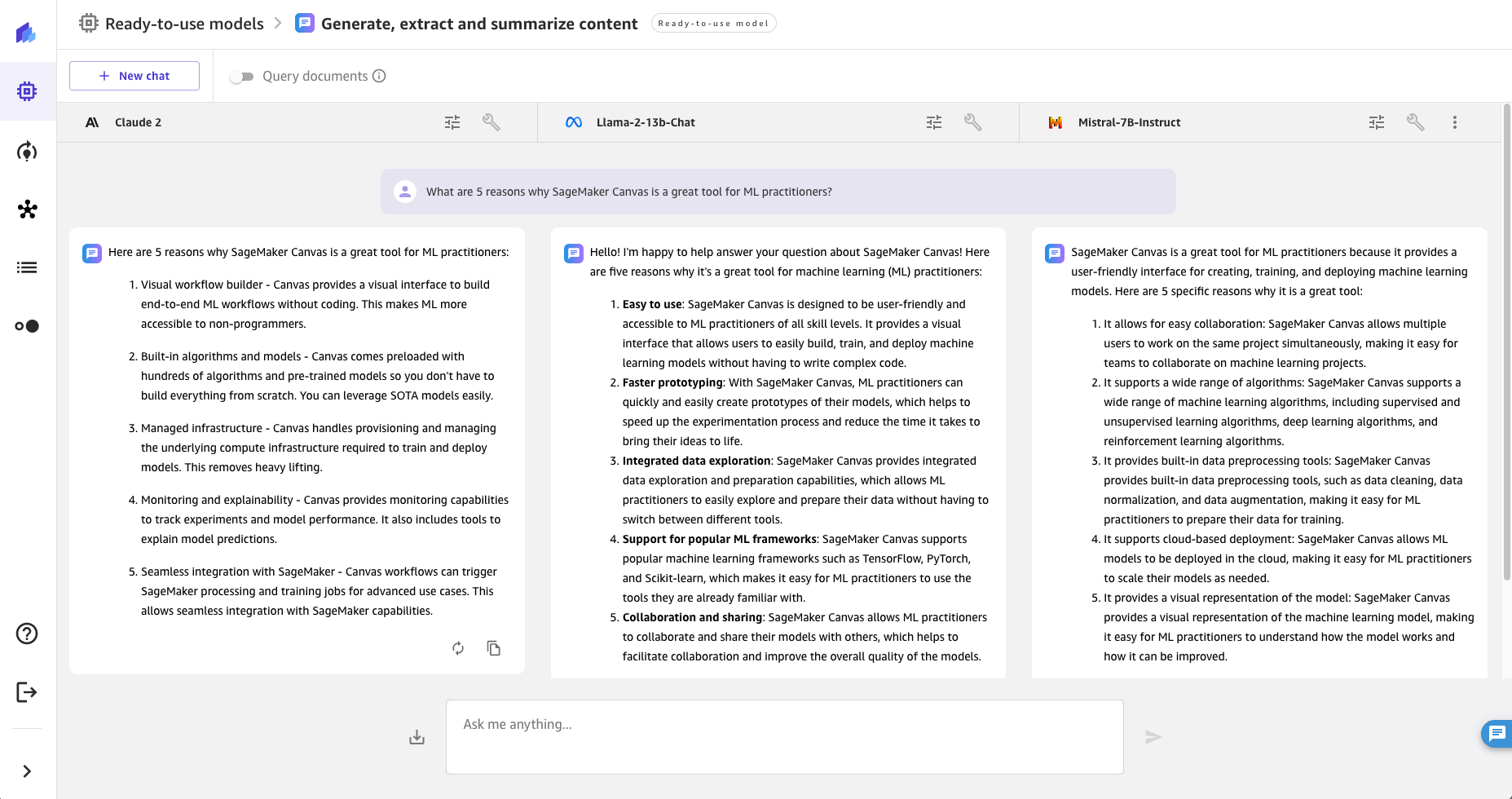Open the network graph sidebar icon
The image size is (1512, 799).
pyautogui.click(x=27, y=210)
